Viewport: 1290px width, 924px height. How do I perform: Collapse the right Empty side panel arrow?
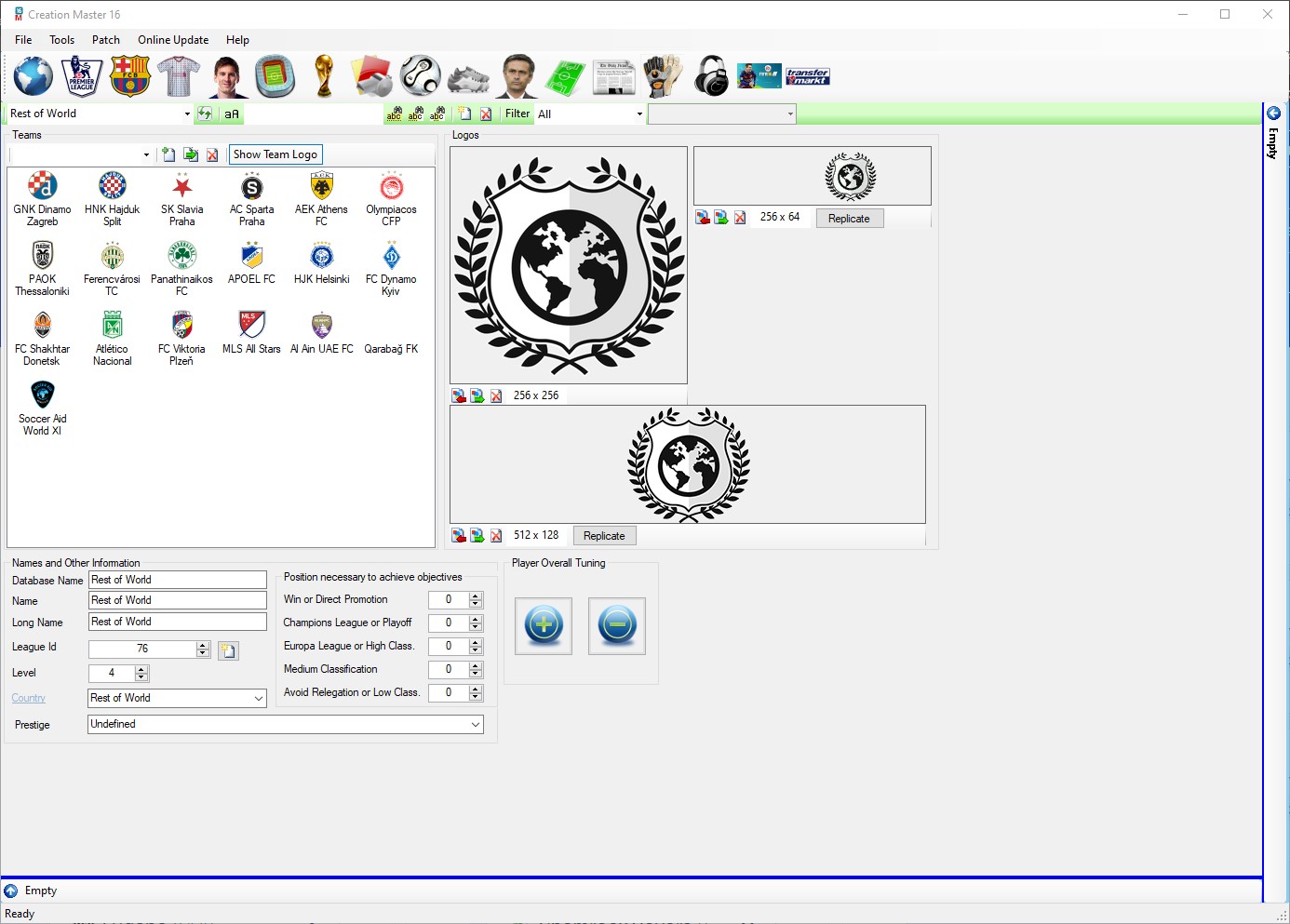(1274, 114)
